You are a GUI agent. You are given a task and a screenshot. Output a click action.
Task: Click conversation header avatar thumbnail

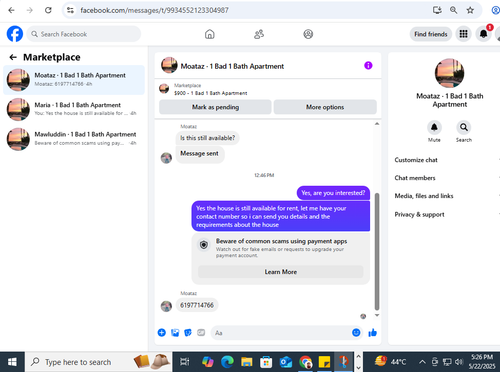tap(169, 65)
